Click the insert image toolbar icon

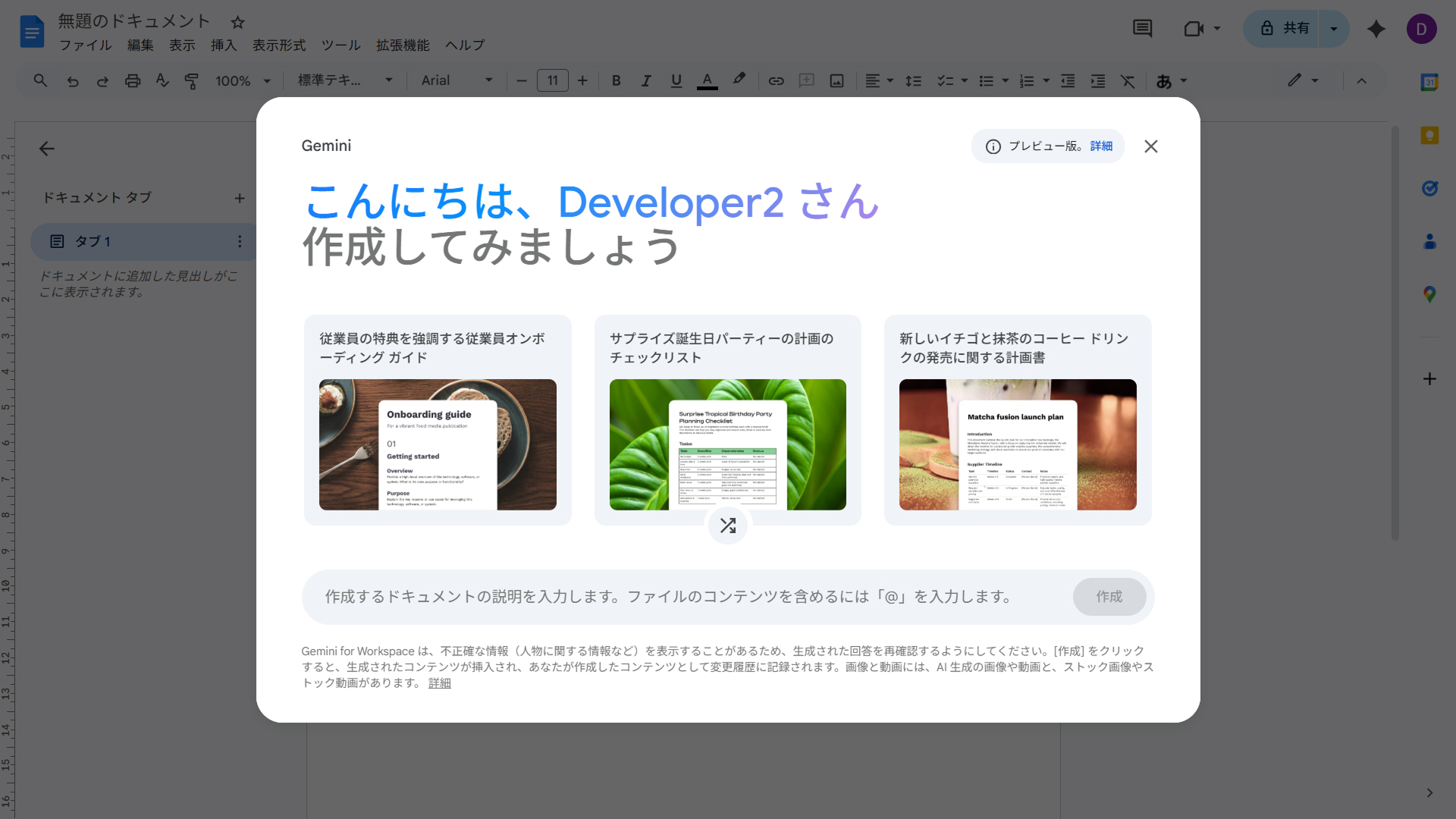point(836,81)
